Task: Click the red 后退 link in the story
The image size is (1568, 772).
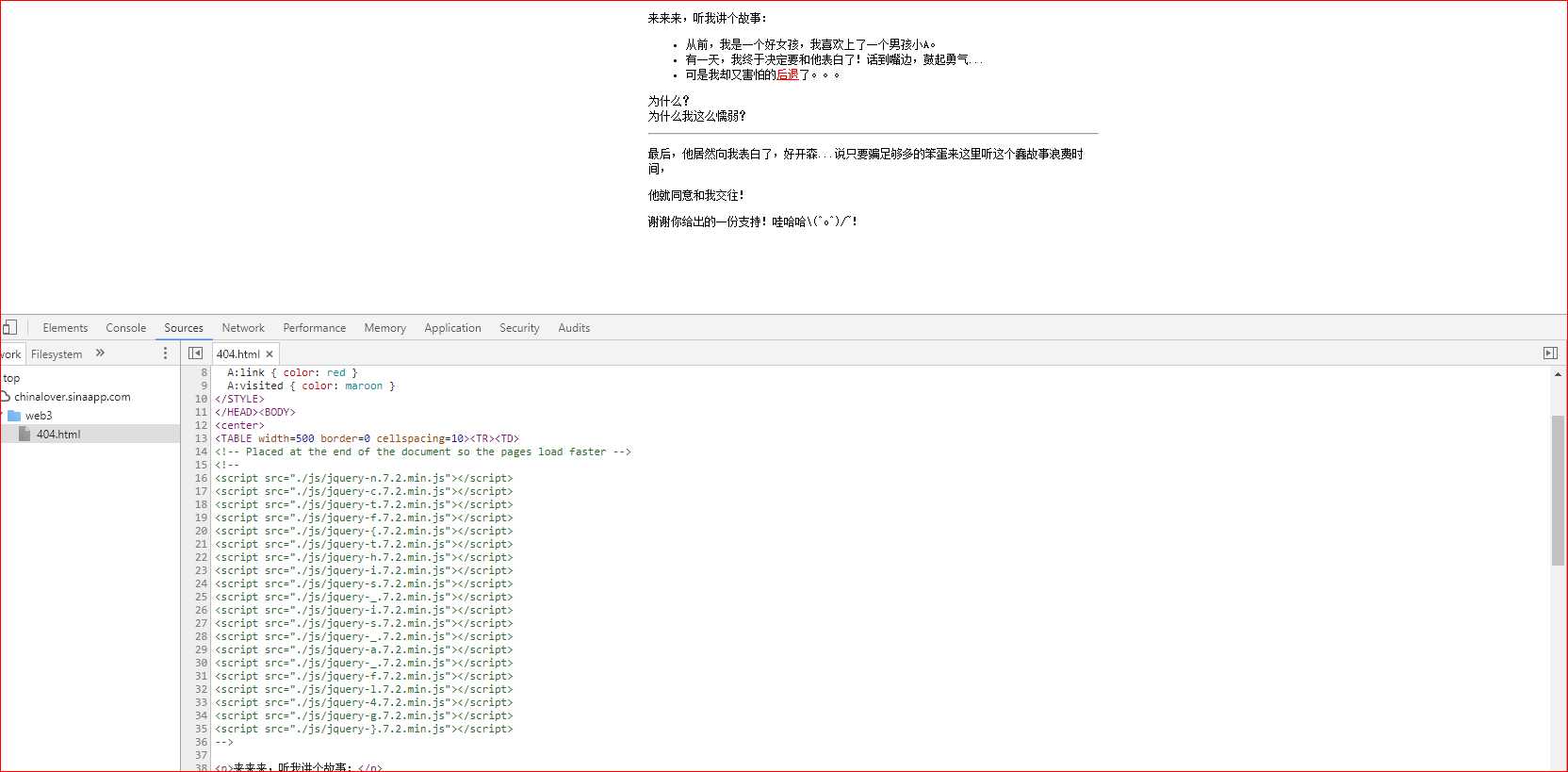Action: pyautogui.click(x=788, y=74)
